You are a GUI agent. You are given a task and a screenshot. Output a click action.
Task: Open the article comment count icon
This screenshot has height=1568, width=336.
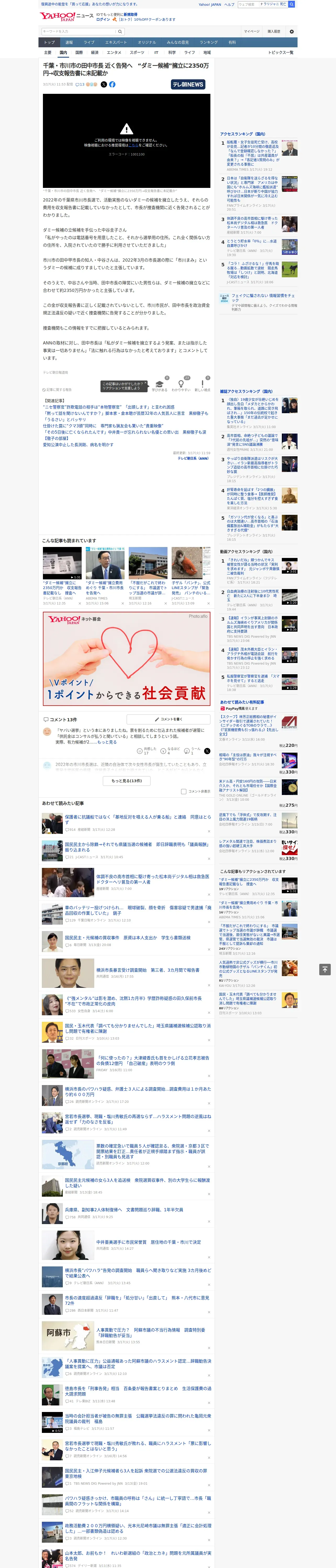tap(80, 85)
